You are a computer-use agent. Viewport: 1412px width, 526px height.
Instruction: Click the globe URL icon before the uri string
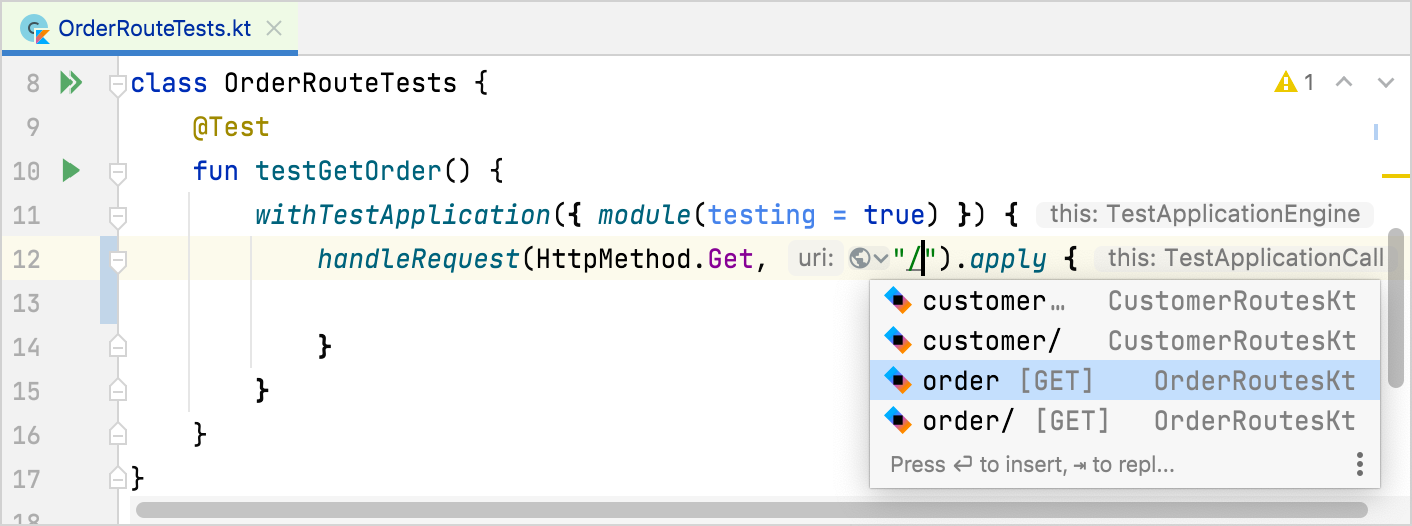coord(859,259)
